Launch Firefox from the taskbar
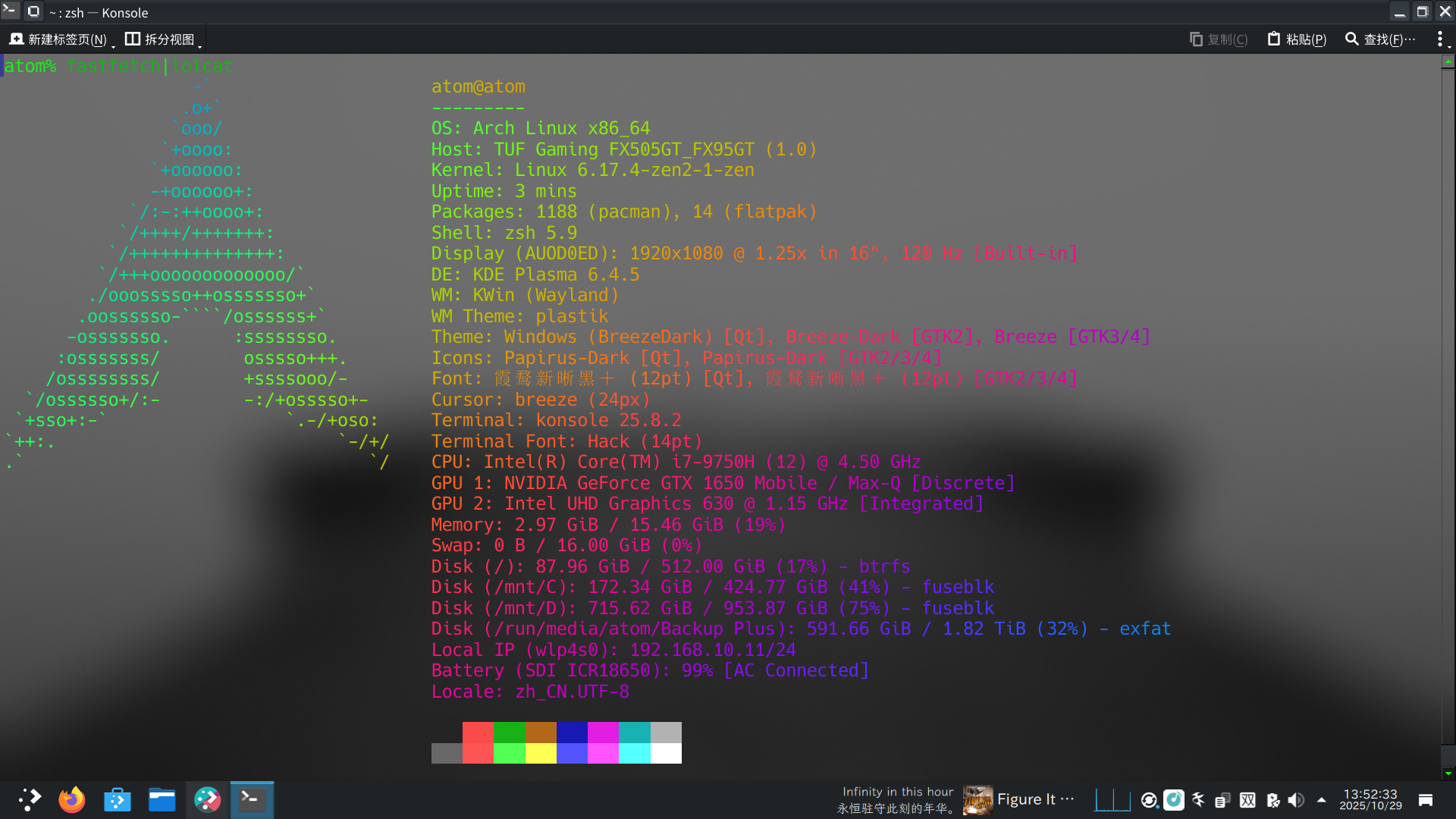Image resolution: width=1456 pixels, height=819 pixels. tap(72, 799)
